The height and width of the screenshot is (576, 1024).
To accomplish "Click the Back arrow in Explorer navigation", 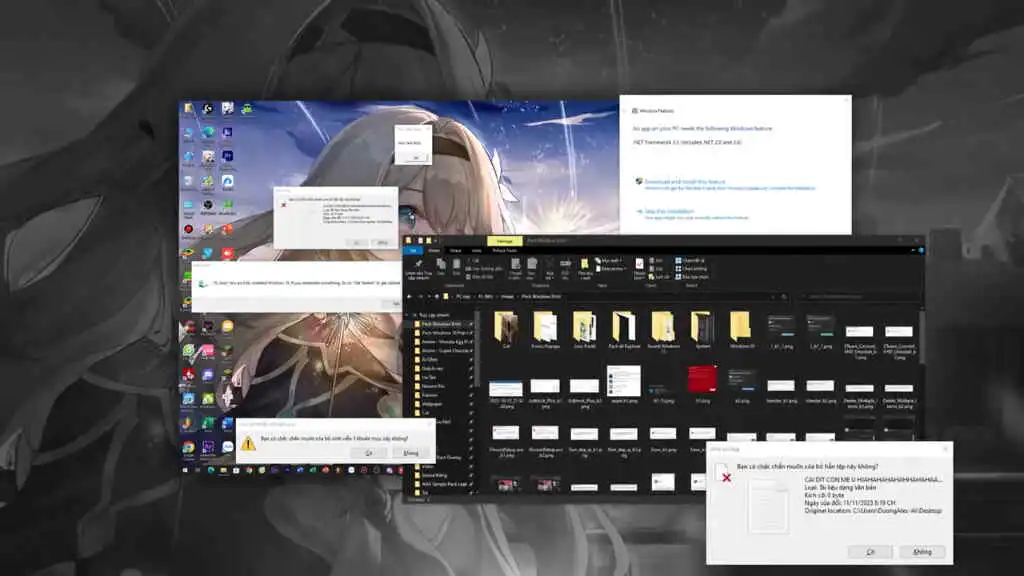I will pyautogui.click(x=409, y=296).
